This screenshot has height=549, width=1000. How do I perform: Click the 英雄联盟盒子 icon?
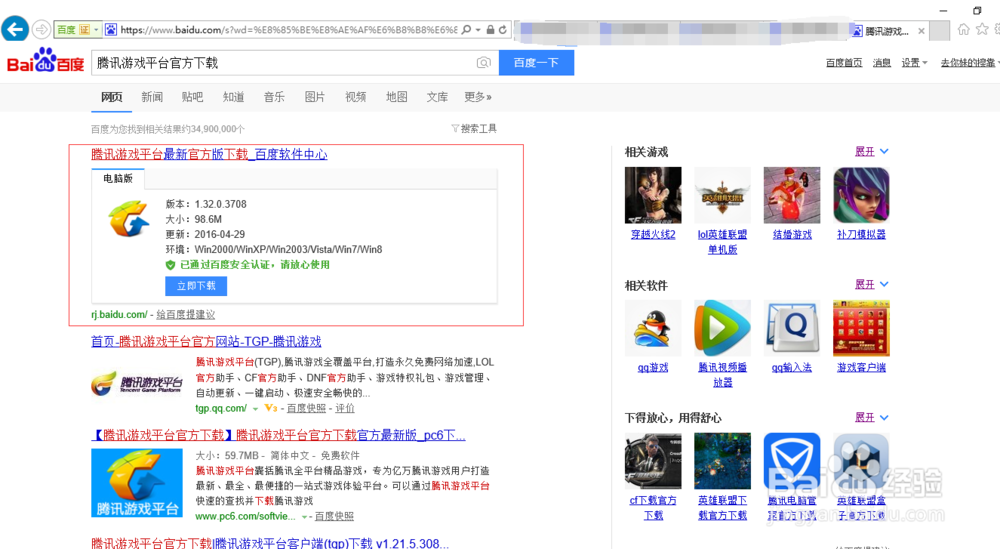point(861,461)
